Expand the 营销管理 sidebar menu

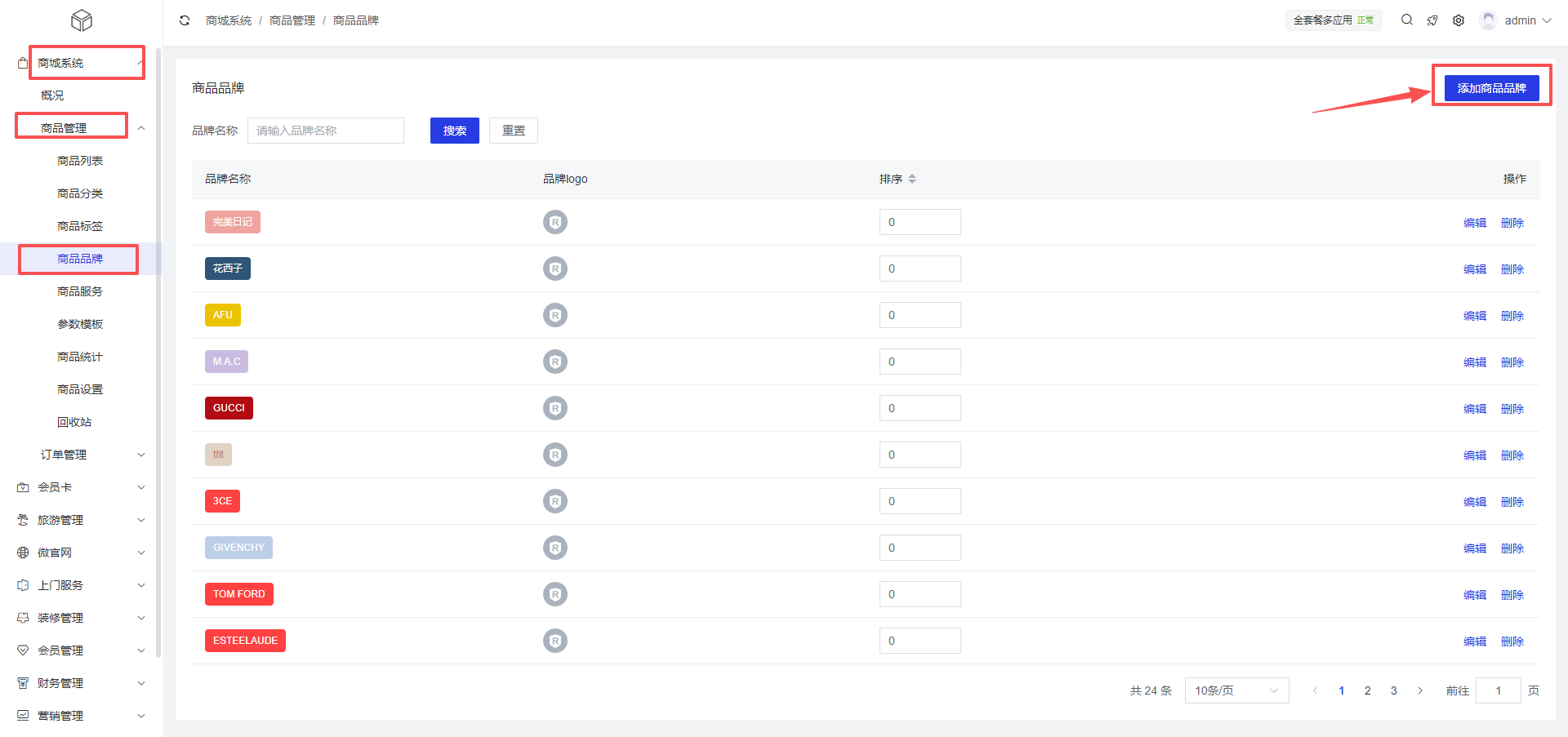[x=82, y=716]
